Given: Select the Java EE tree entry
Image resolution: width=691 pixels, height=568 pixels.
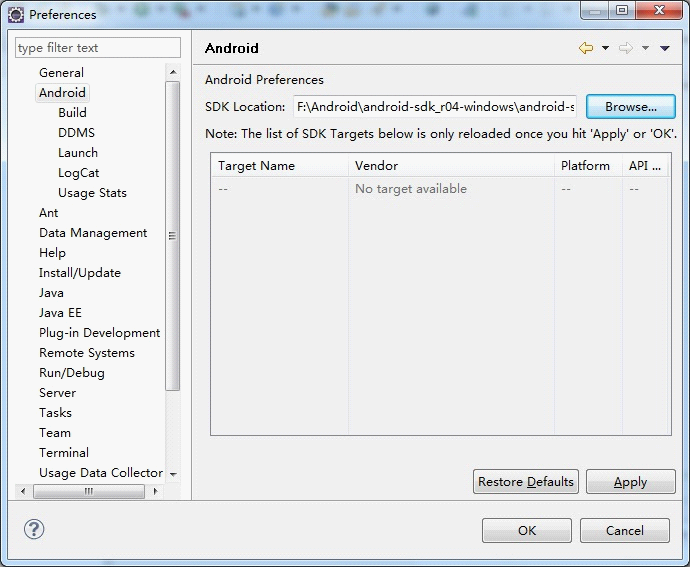Looking at the screenshot, I should pyautogui.click(x=60, y=313).
